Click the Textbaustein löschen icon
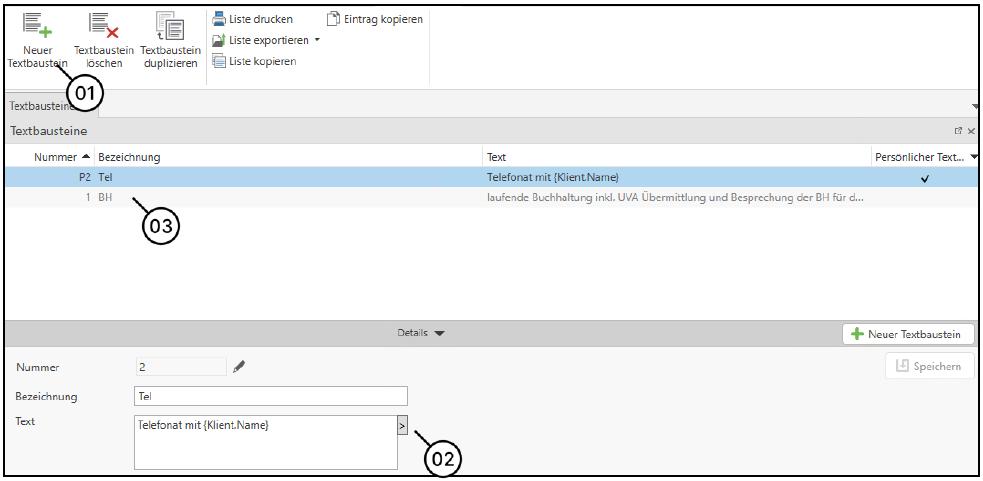 (x=103, y=26)
